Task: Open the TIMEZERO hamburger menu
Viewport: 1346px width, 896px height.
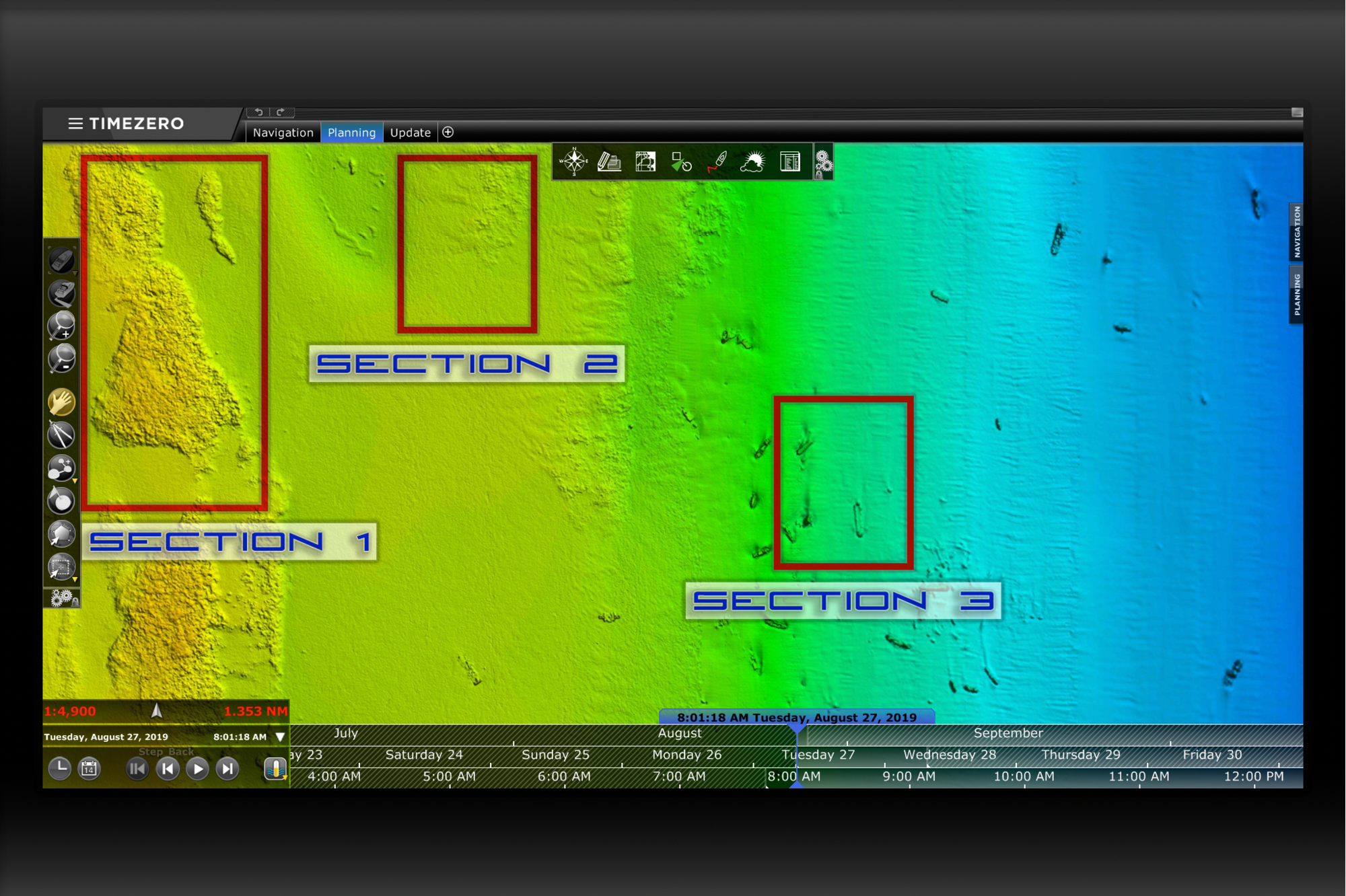Action: [75, 123]
